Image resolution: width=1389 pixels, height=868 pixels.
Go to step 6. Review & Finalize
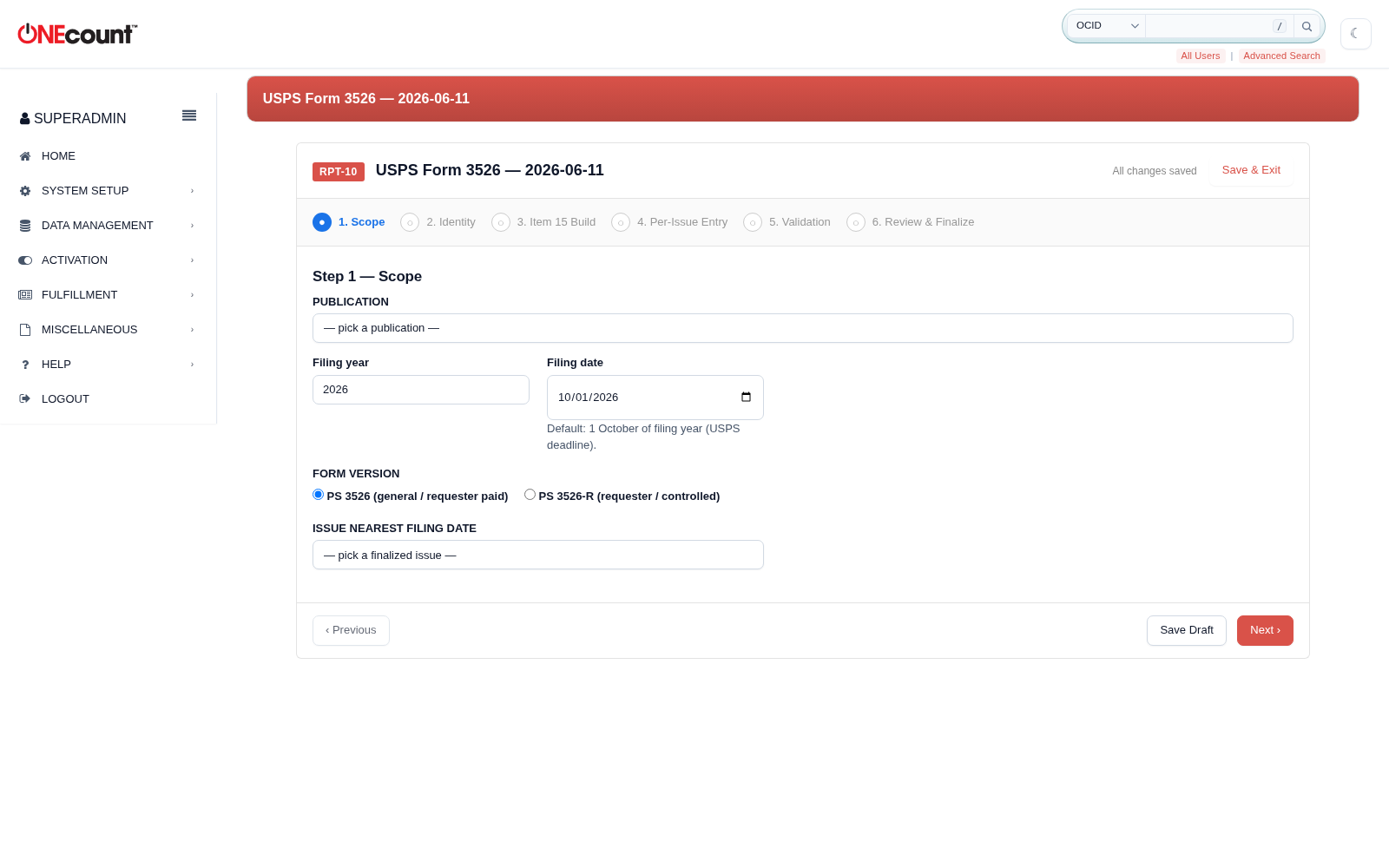(911, 222)
